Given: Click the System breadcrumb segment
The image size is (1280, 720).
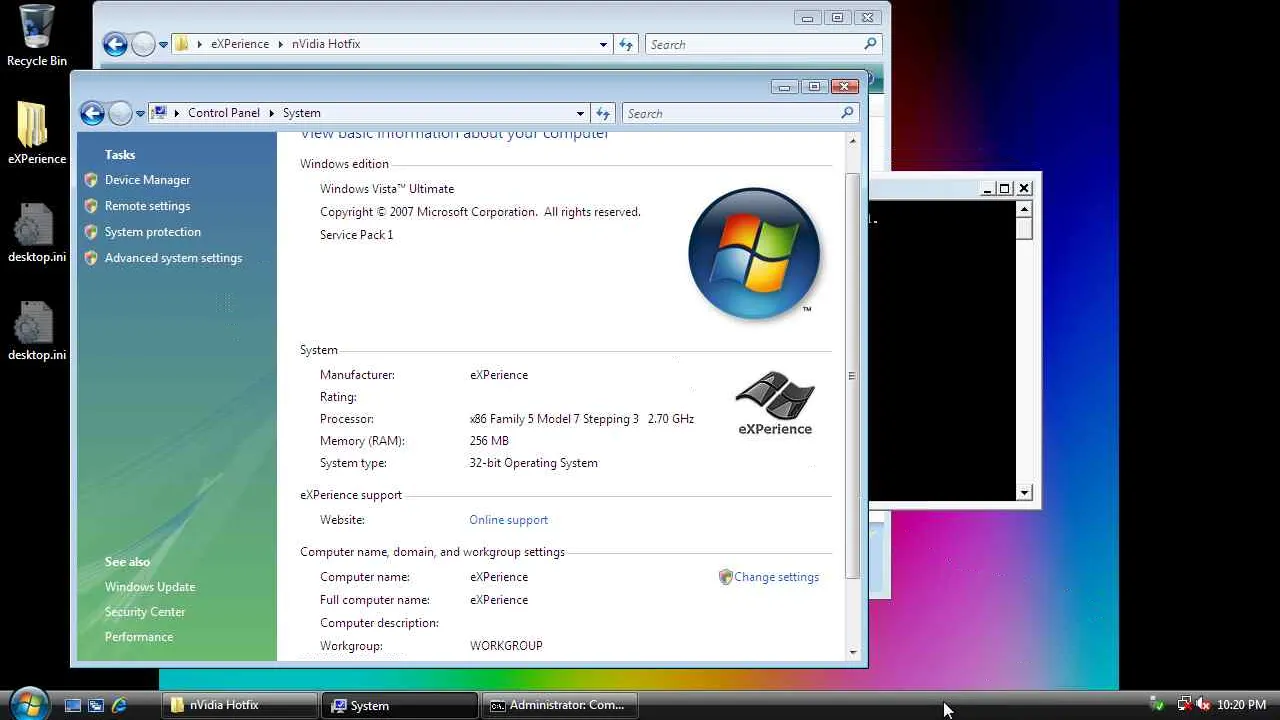Looking at the screenshot, I should pos(301,113).
